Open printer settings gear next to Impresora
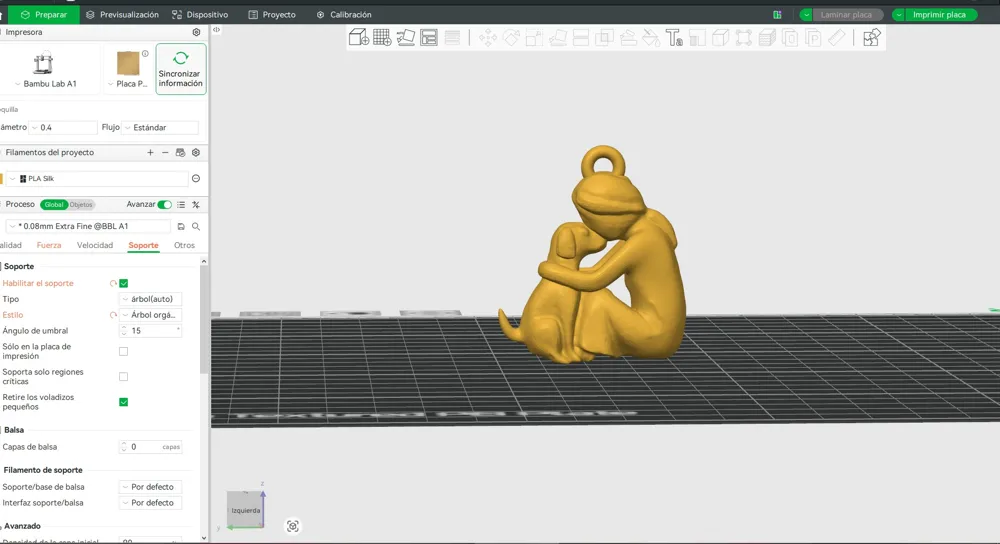1000x544 pixels. [x=196, y=32]
